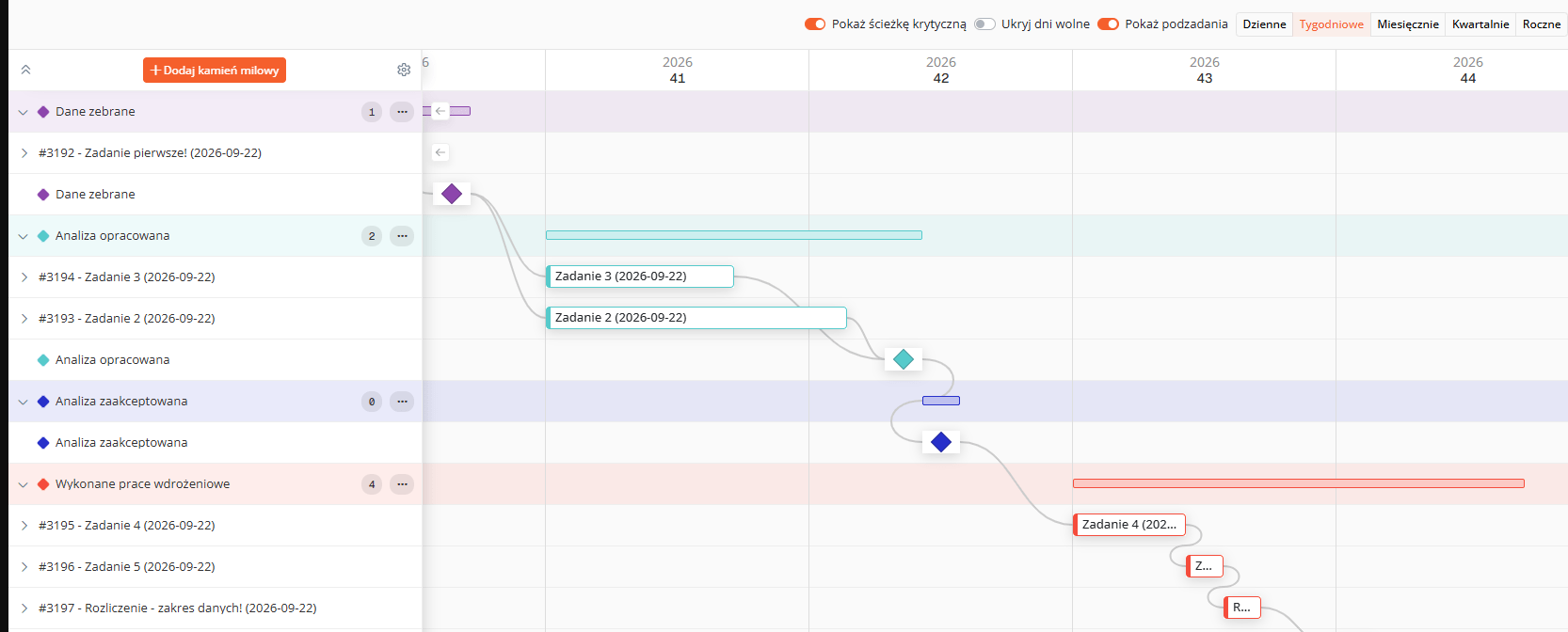Collapse the Dane zebrane milestone group
1568x632 pixels.
[24, 112]
